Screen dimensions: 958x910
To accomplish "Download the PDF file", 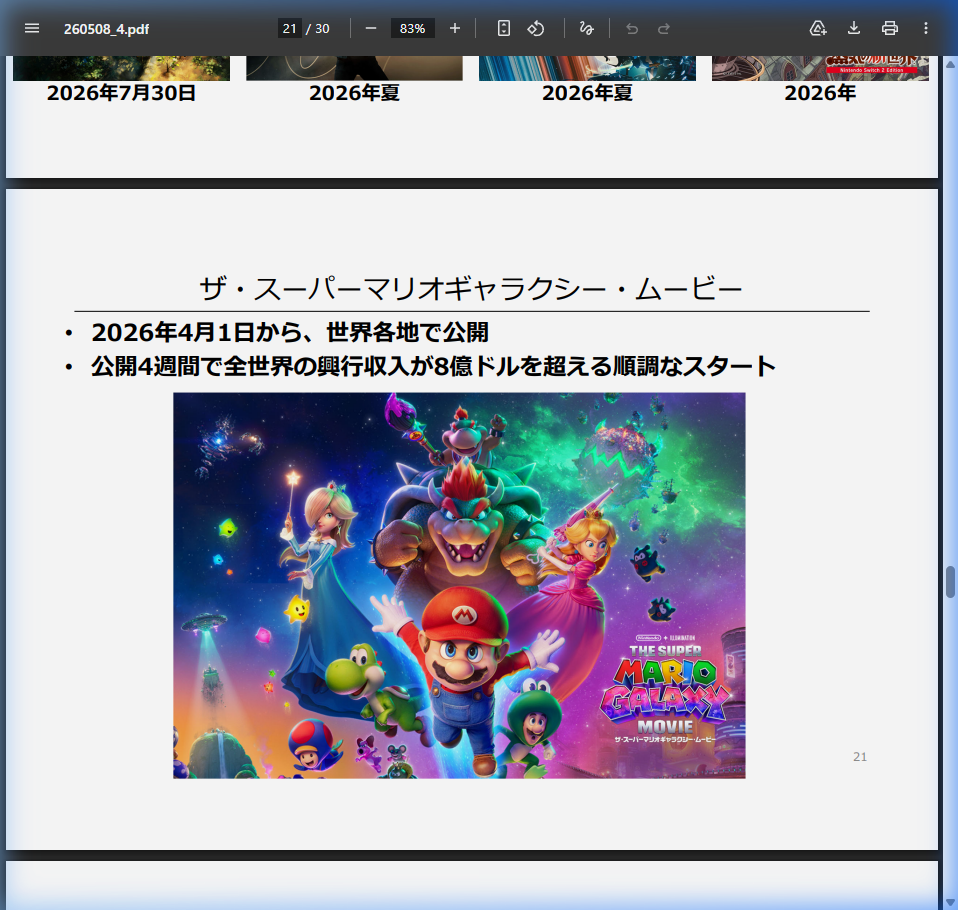I will 854,28.
